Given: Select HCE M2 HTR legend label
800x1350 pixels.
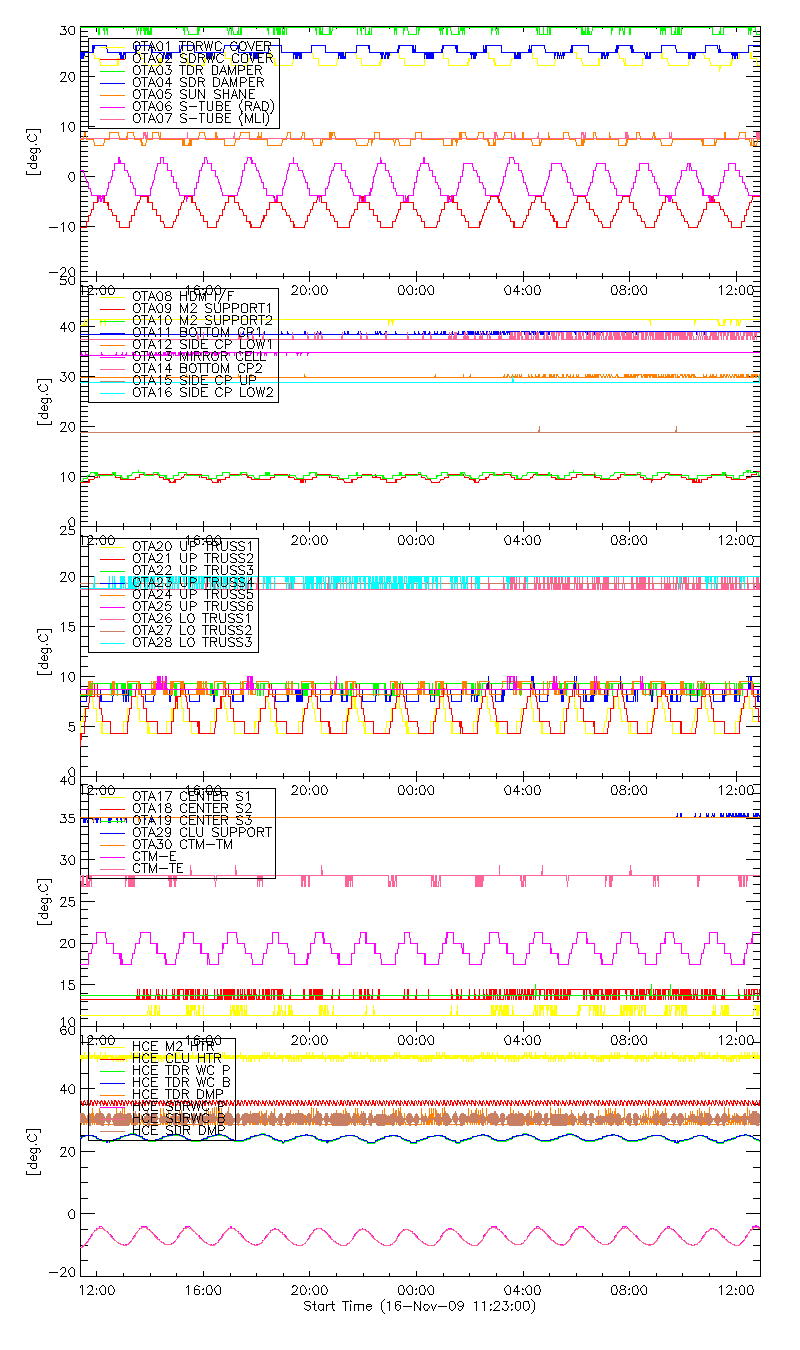Looking at the screenshot, I should click(x=180, y=1046).
